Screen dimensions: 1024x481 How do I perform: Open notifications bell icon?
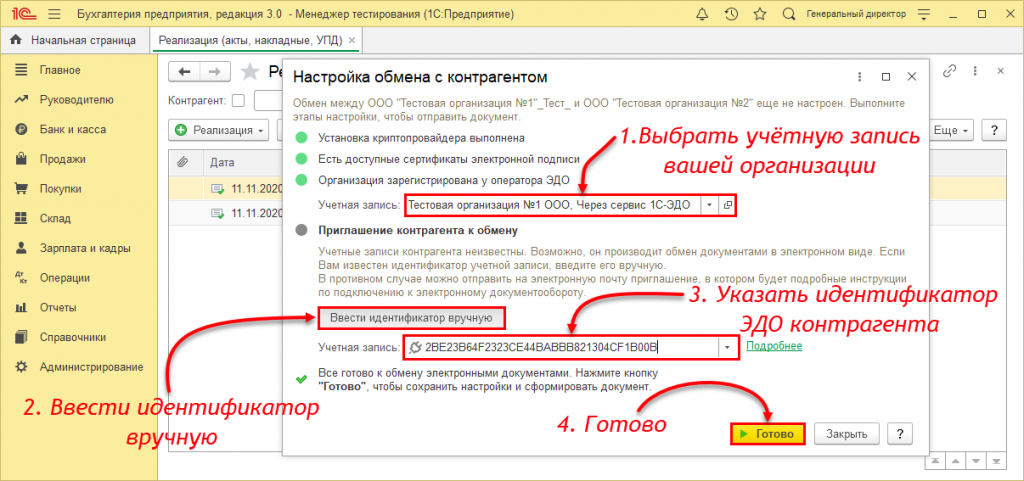pyautogui.click(x=702, y=14)
